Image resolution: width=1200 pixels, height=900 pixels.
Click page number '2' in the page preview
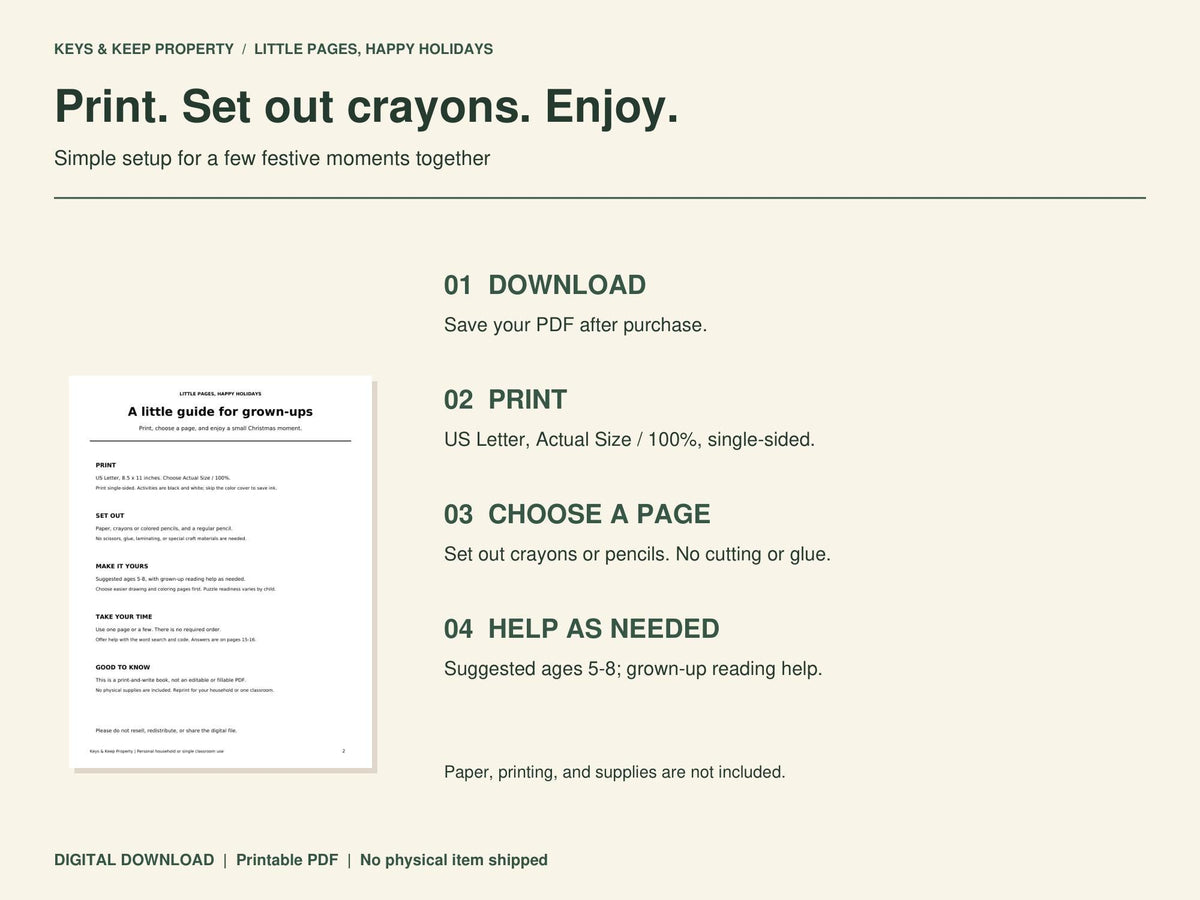tap(343, 751)
